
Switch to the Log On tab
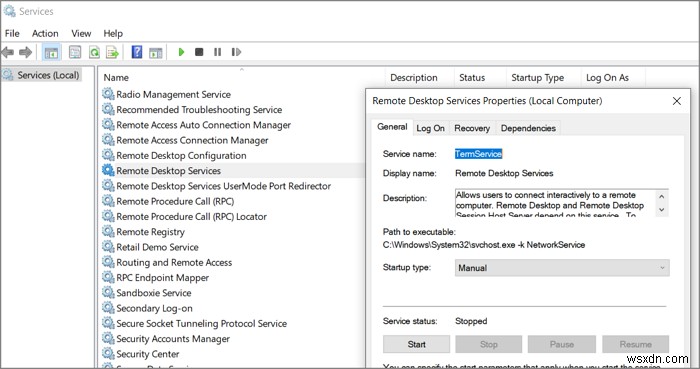(x=430, y=128)
